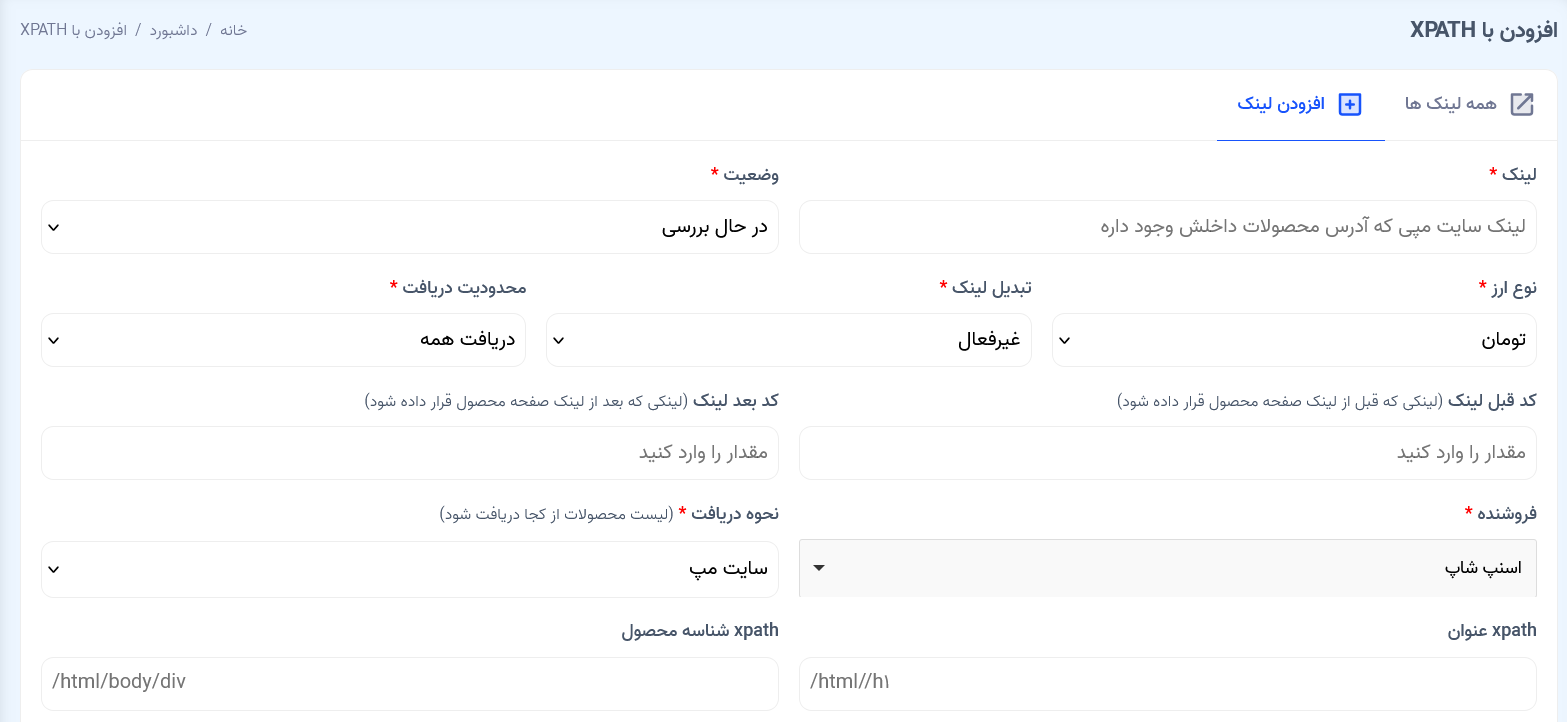This screenshot has width=1567, height=722.
Task: Click the xpath عنوان input field
Action: click(1168, 683)
